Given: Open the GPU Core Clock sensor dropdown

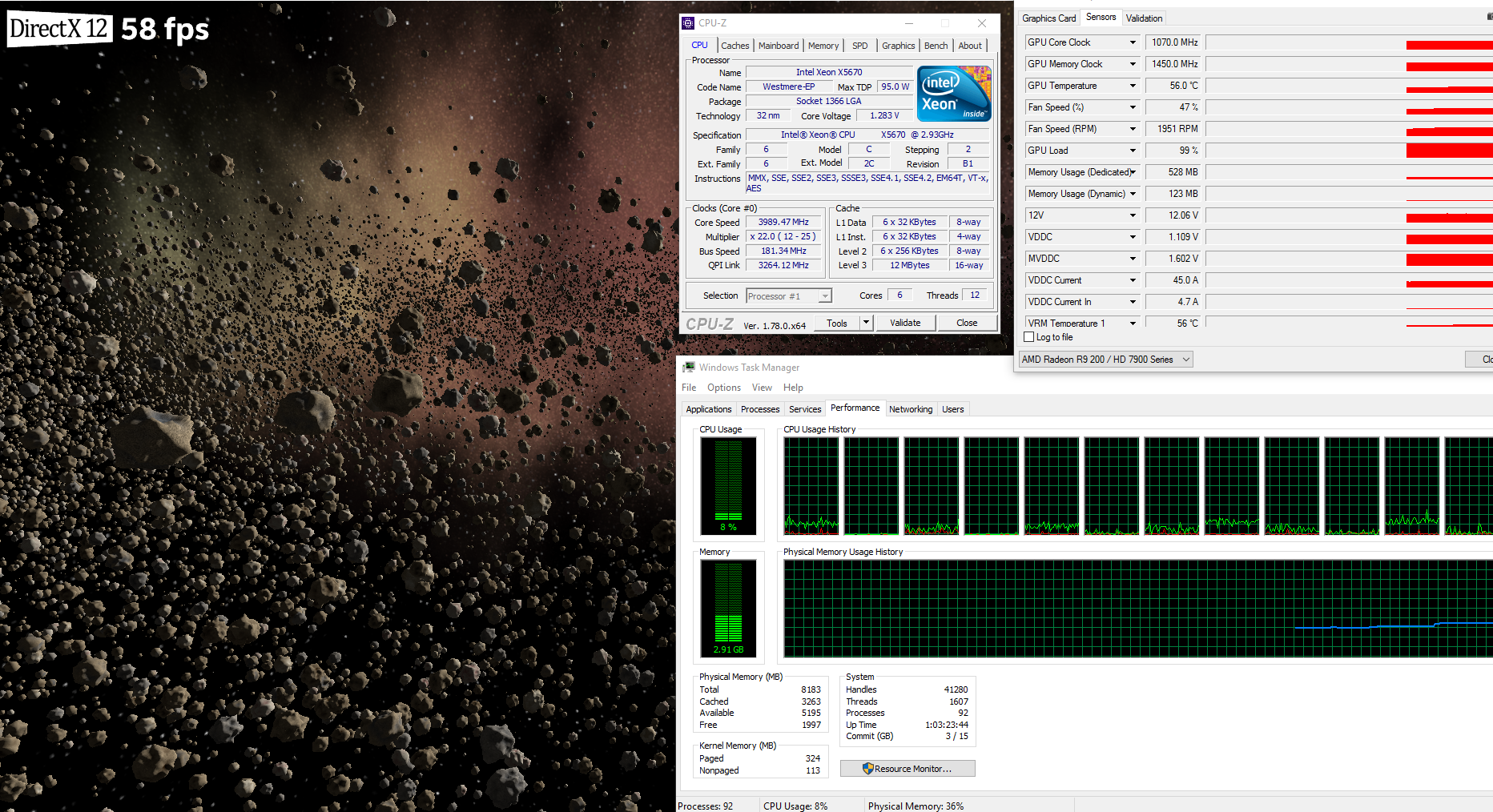Looking at the screenshot, I should [x=1133, y=42].
